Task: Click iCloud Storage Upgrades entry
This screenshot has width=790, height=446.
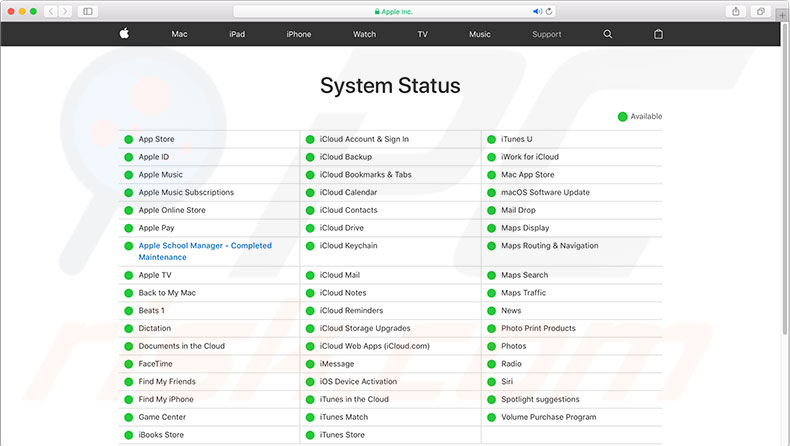Action: (x=365, y=328)
